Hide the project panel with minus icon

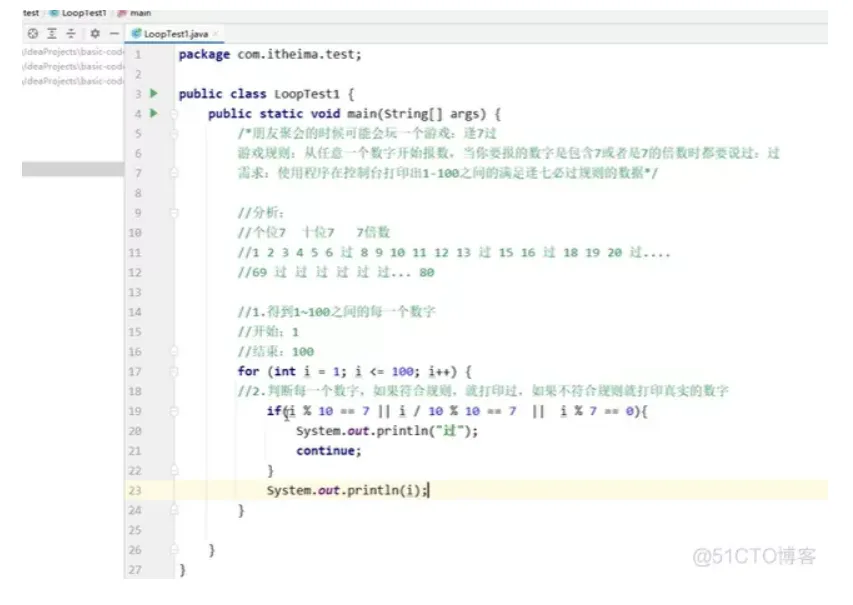click(x=114, y=34)
